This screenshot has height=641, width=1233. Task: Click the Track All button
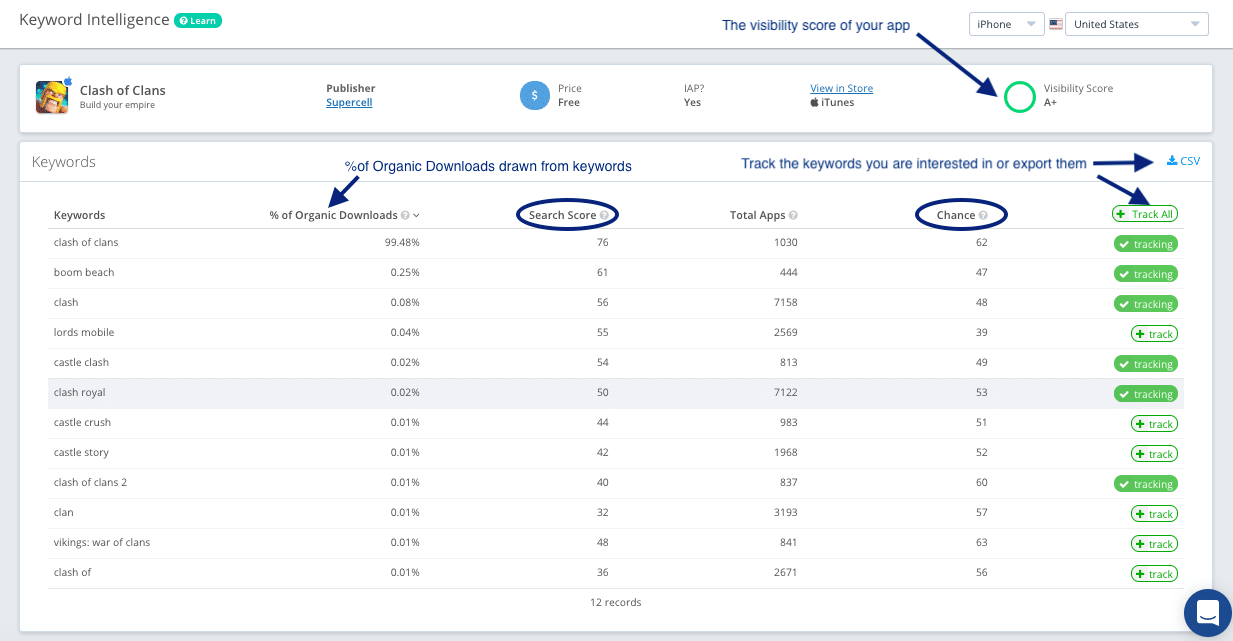point(1146,214)
